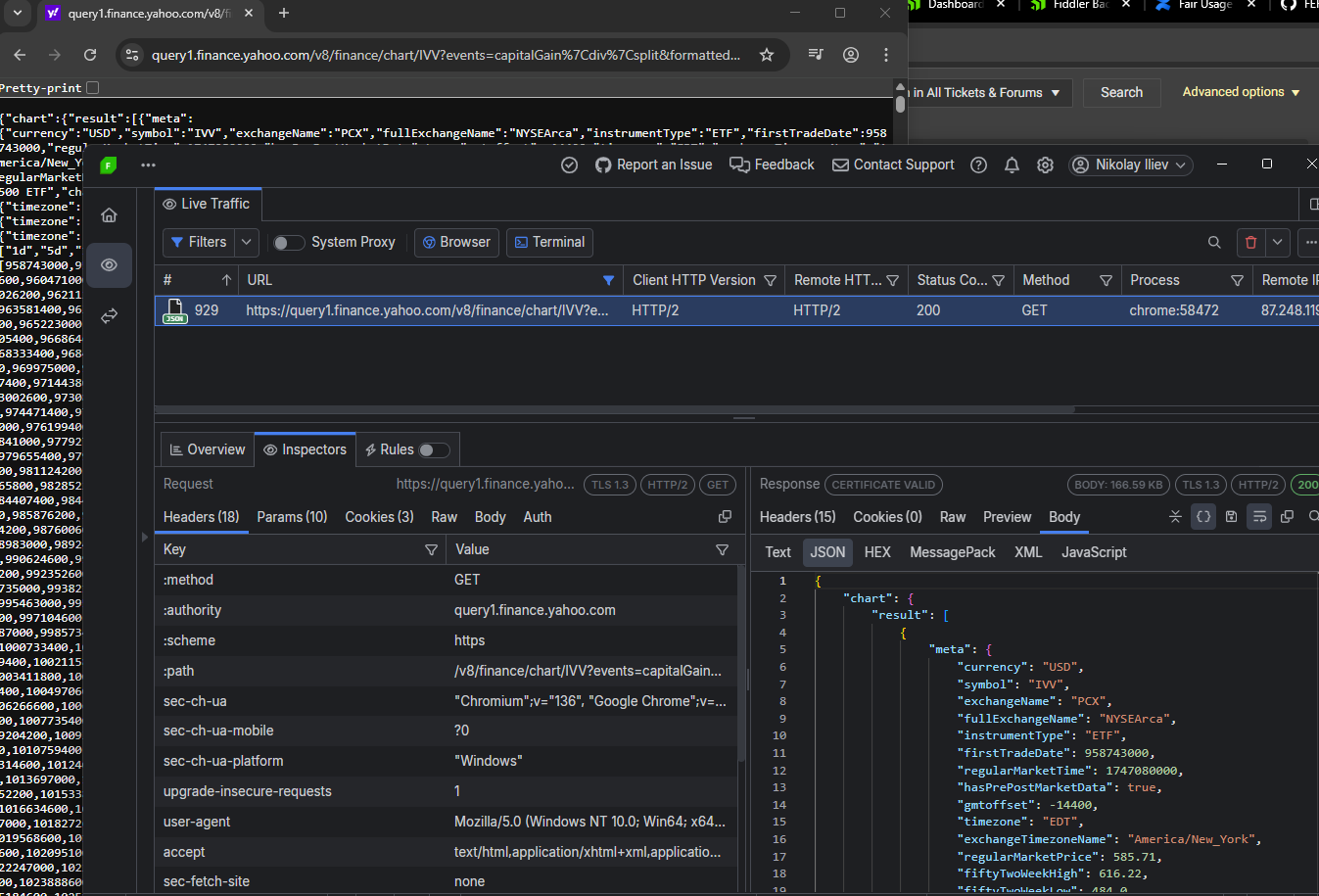
Task: Open the Home view in Fiddler sidebar
Action: (109, 215)
